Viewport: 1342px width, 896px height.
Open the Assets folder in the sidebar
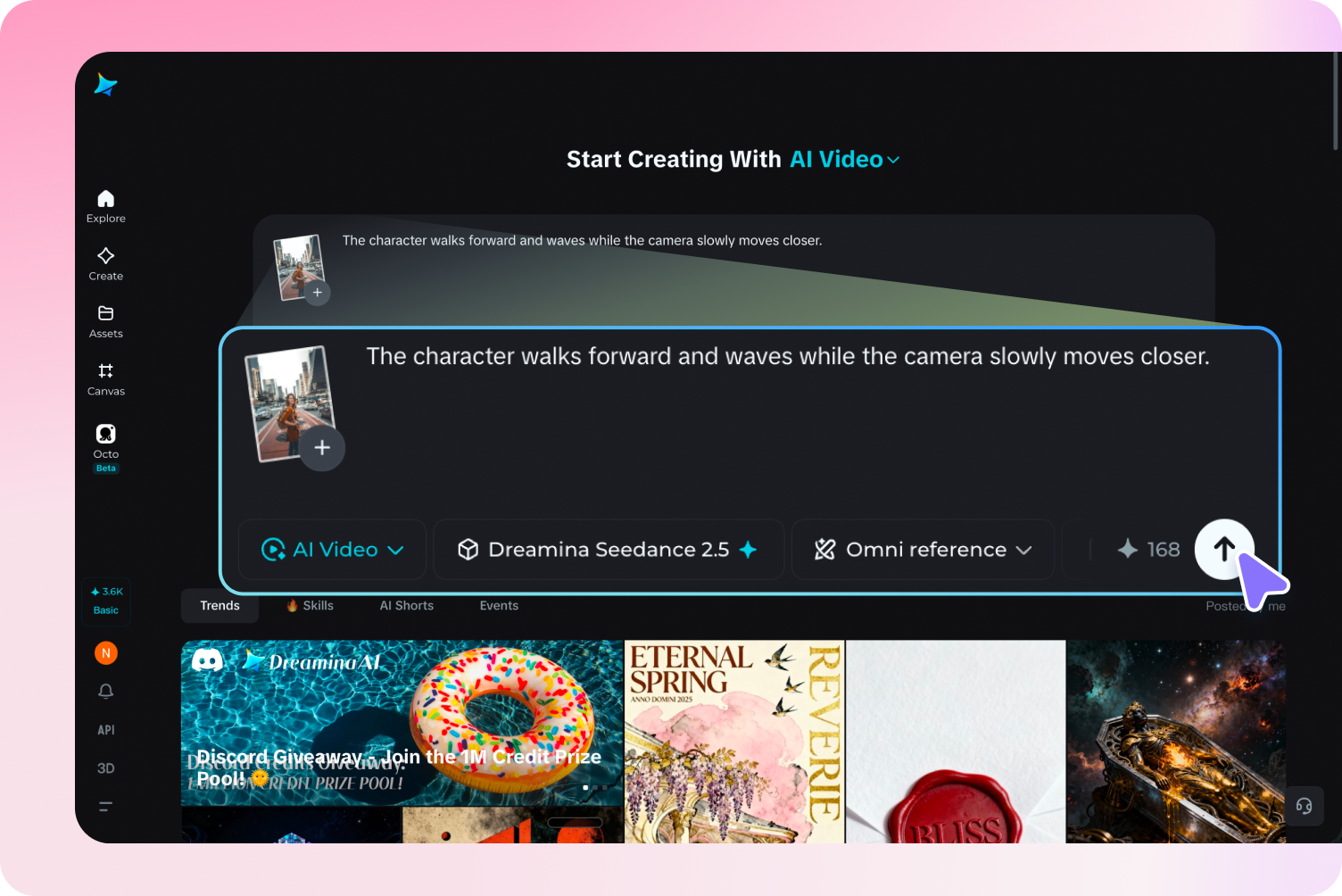tap(106, 322)
